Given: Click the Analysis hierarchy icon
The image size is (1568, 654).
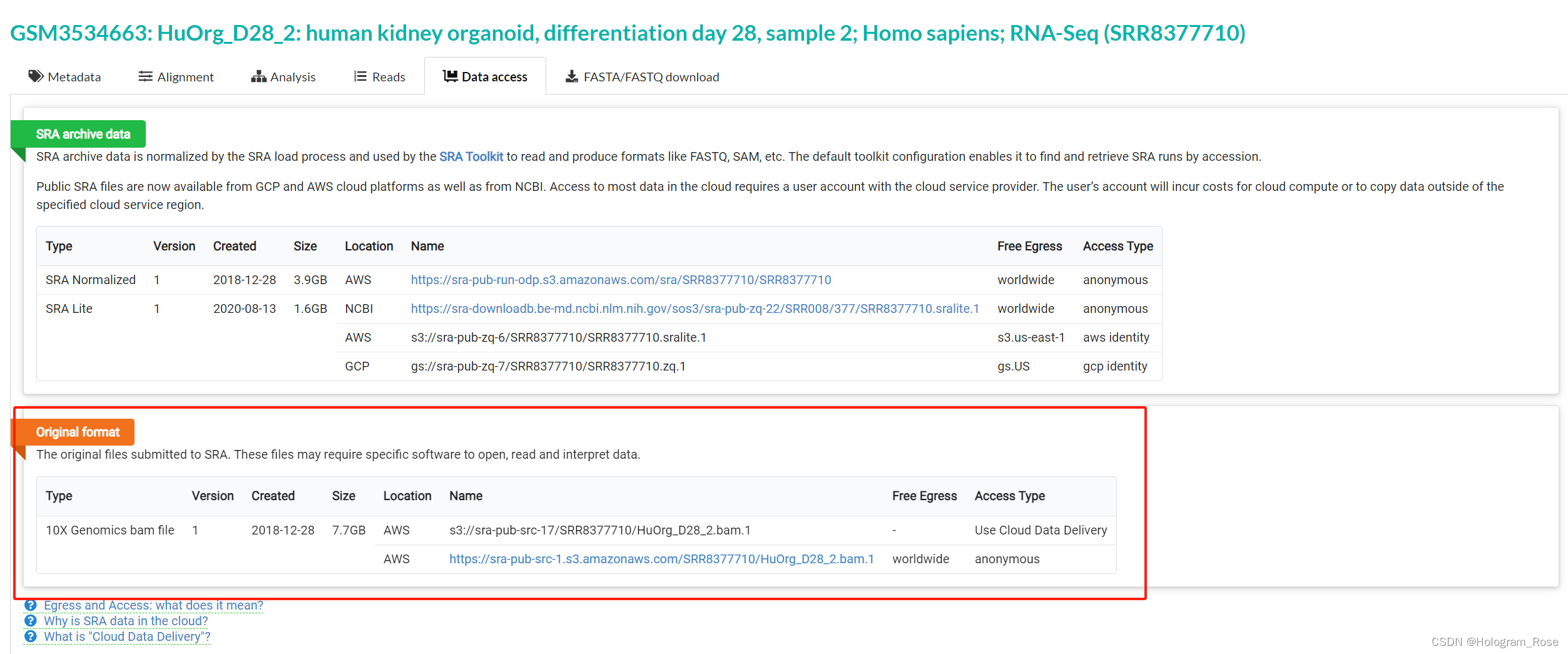Looking at the screenshot, I should click(x=258, y=76).
